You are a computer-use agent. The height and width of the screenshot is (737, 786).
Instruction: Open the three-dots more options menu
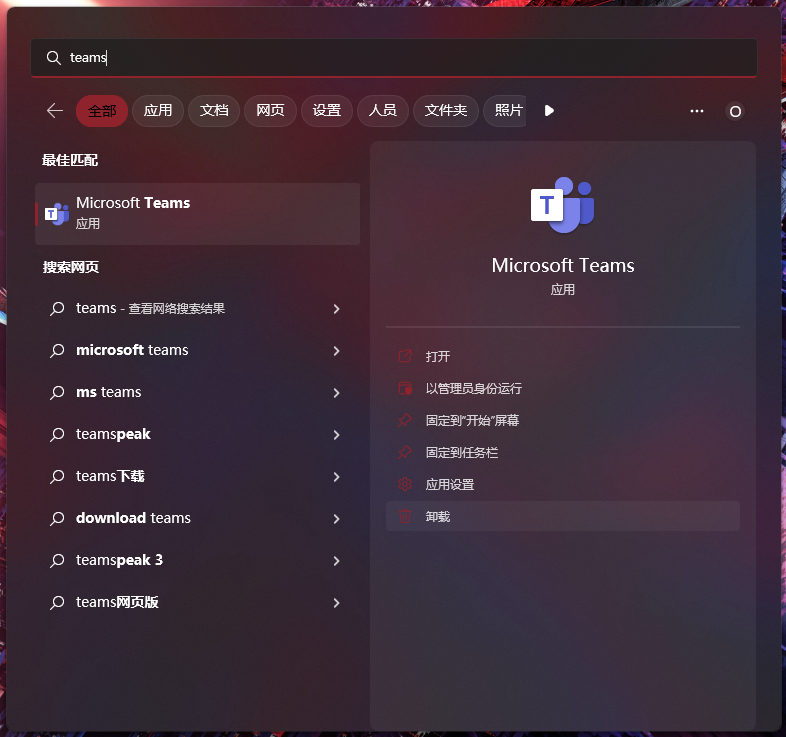pyautogui.click(x=697, y=111)
